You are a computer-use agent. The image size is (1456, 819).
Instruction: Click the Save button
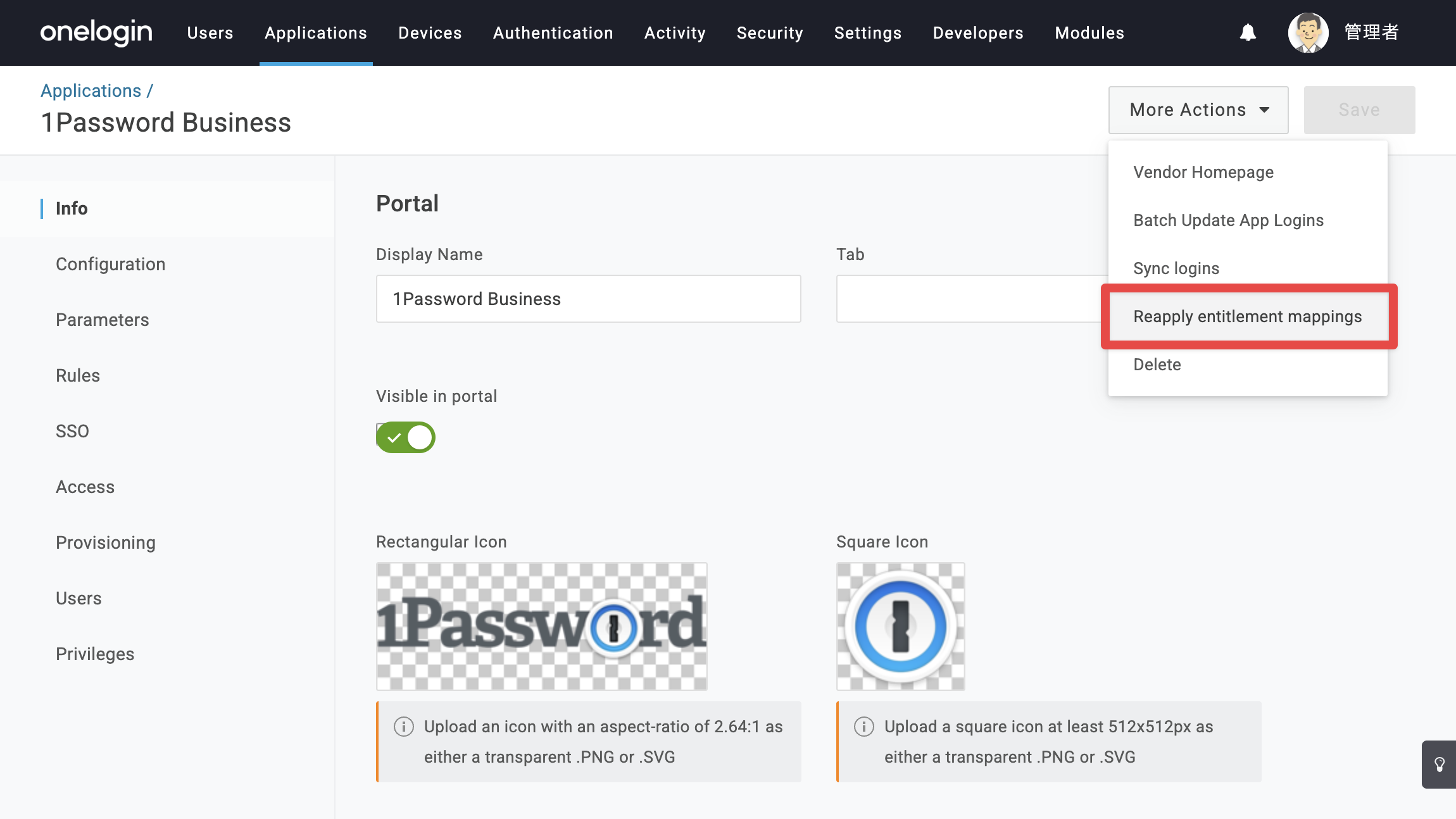pos(1359,110)
